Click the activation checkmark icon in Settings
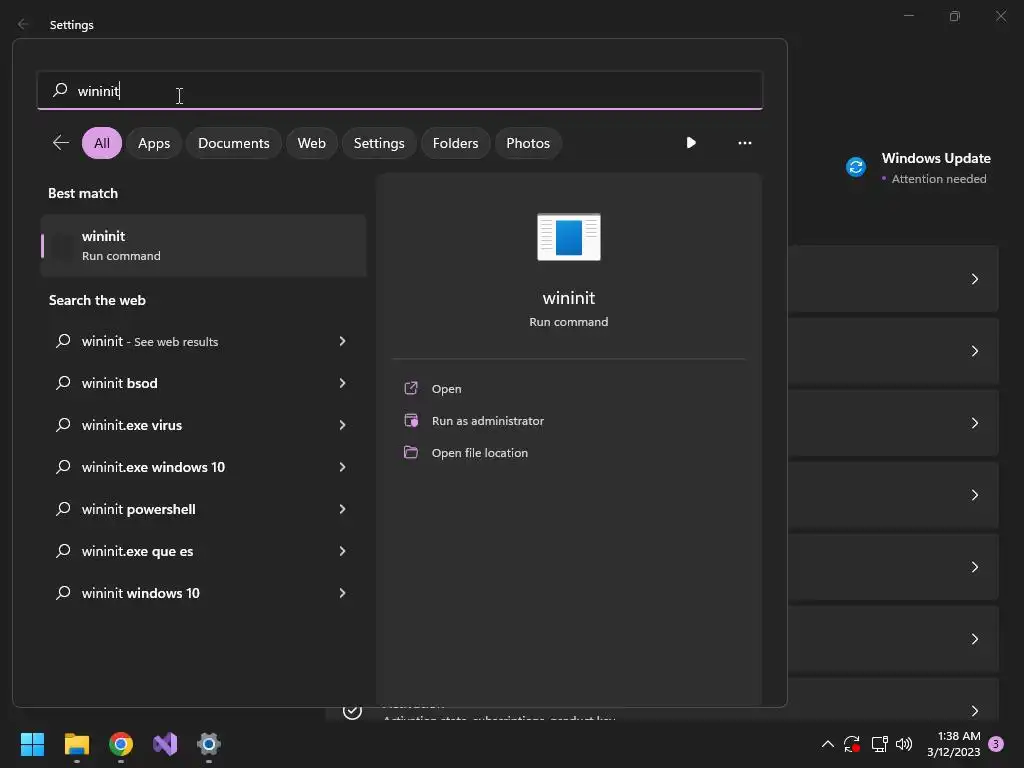 point(352,711)
